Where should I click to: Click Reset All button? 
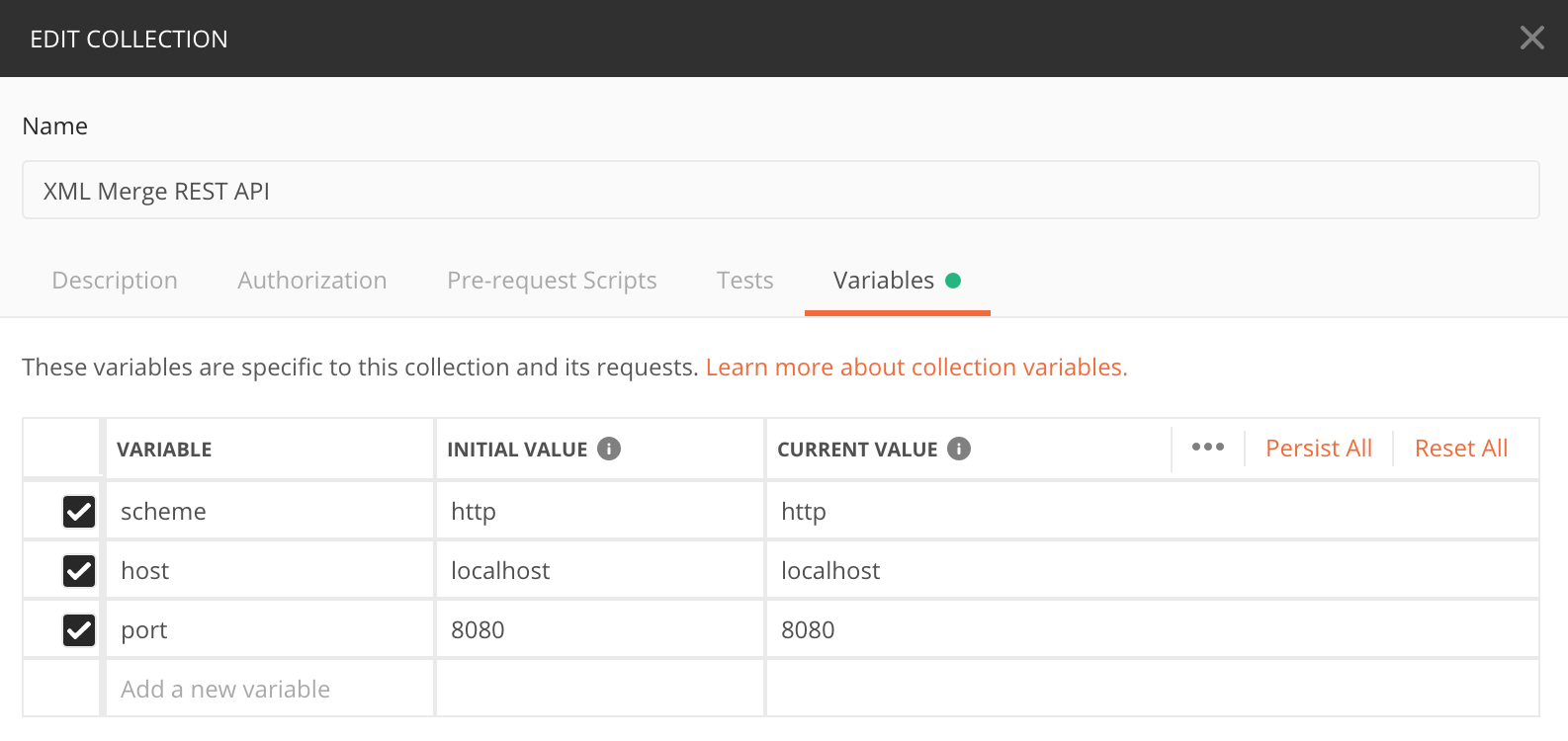pos(1460,449)
